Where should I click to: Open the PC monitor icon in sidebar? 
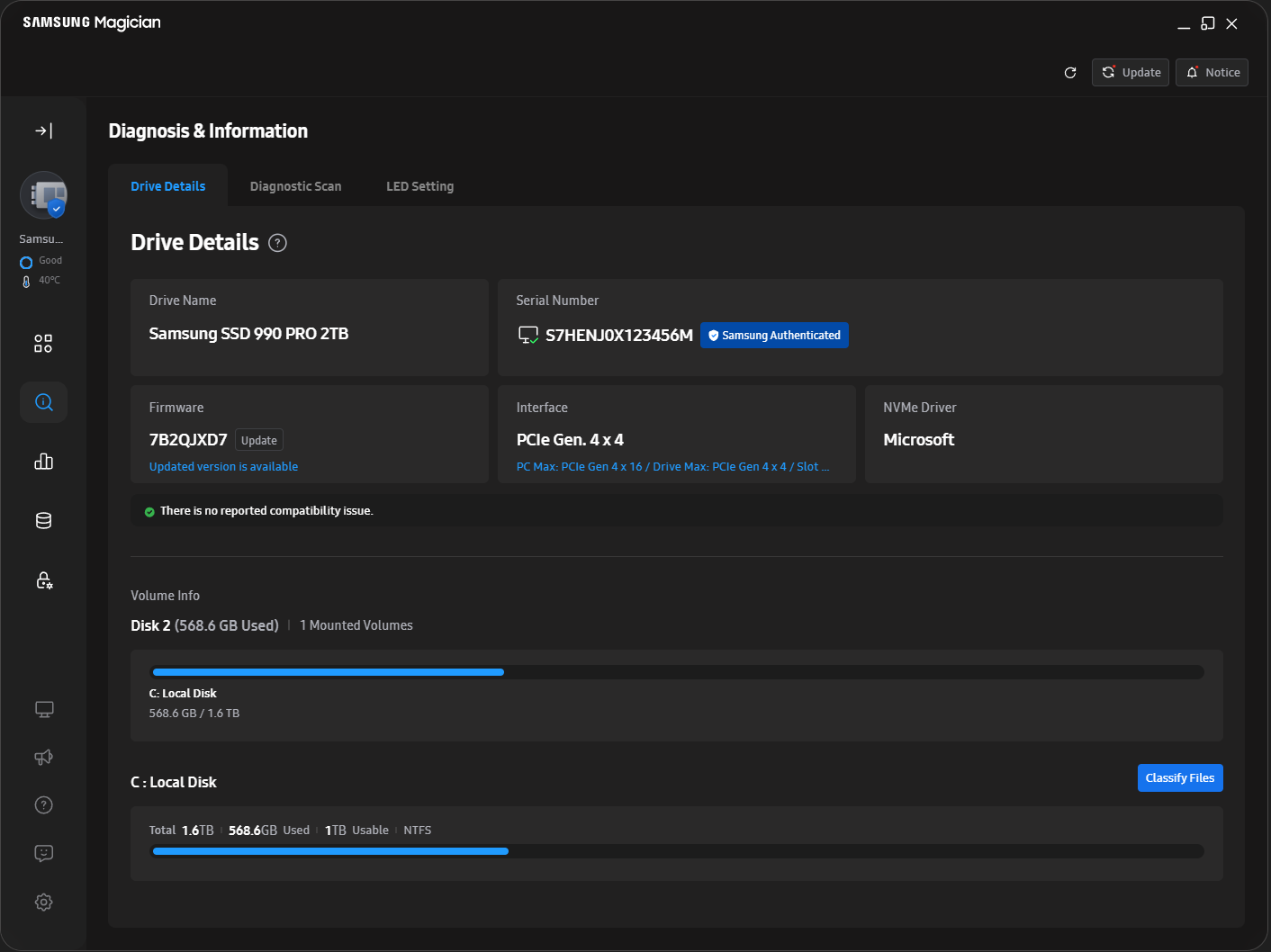pos(43,709)
